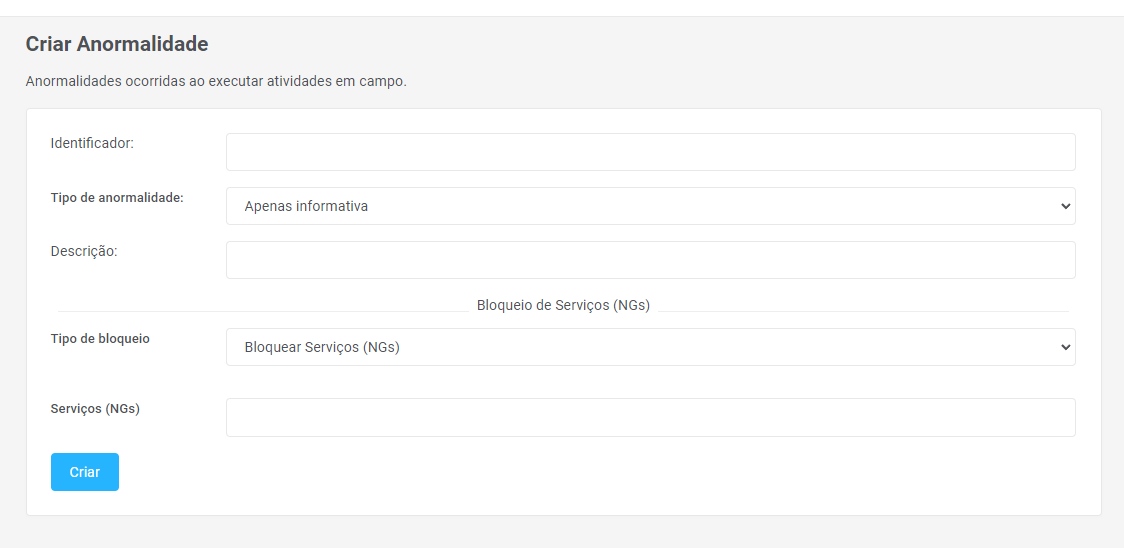Click the 'Bloqueio de Serviços (NGs)' section divider title
The width and height of the screenshot is (1124, 548).
click(563, 305)
